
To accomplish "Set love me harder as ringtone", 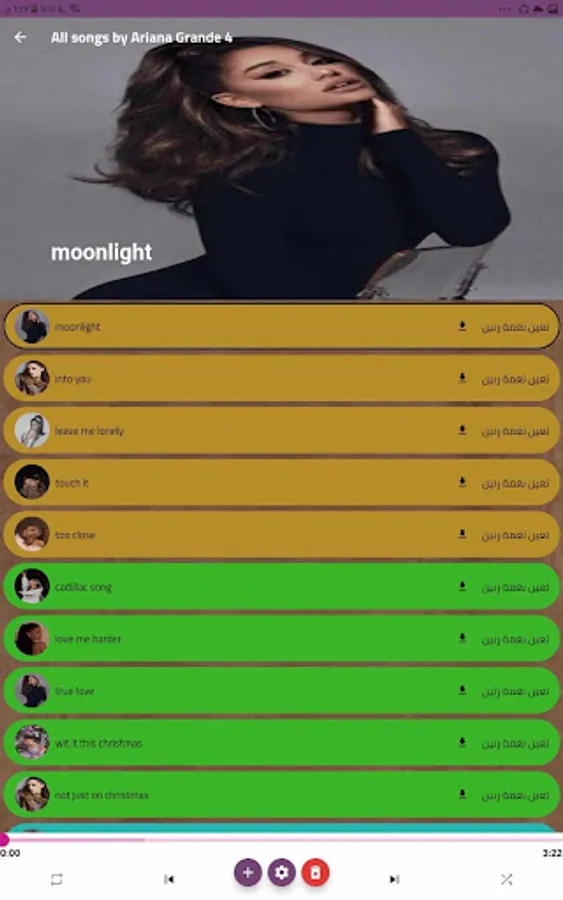I will 515,639.
